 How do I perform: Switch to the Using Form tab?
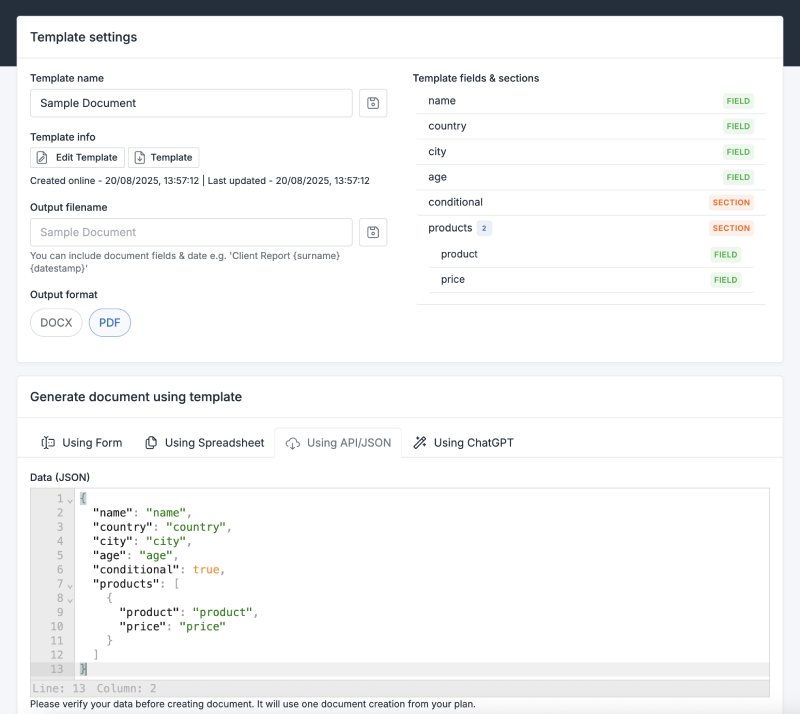coord(81,443)
